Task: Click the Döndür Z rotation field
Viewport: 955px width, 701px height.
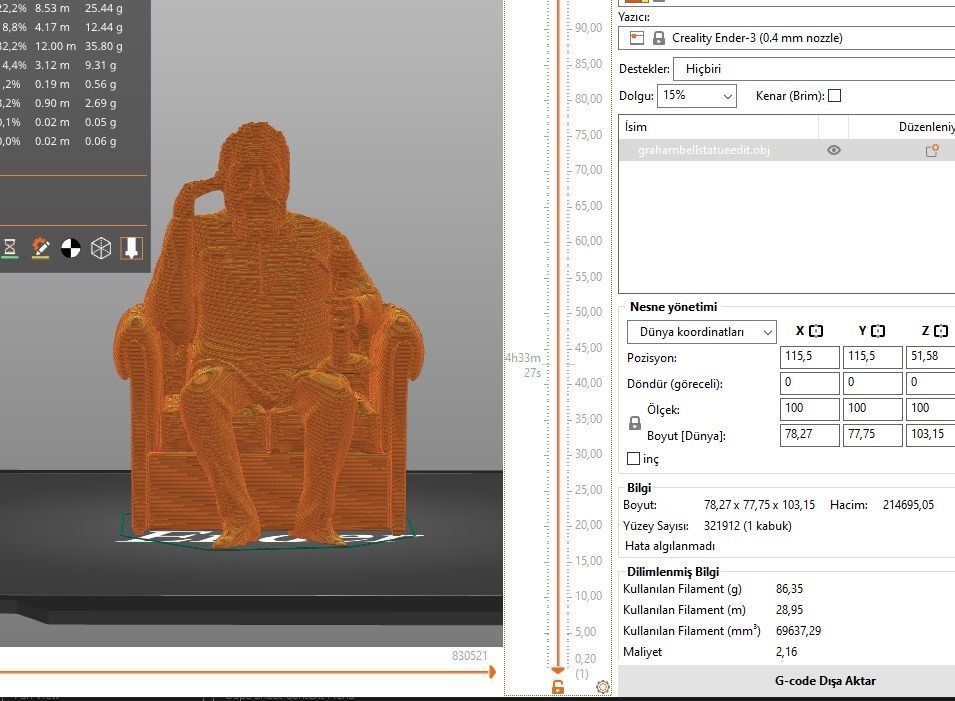Action: tap(931, 383)
